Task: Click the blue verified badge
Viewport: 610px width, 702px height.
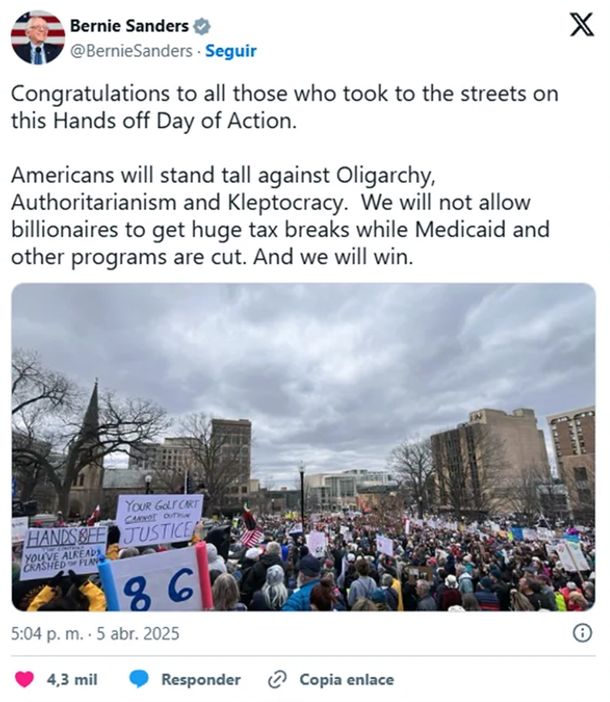Action: (201, 26)
